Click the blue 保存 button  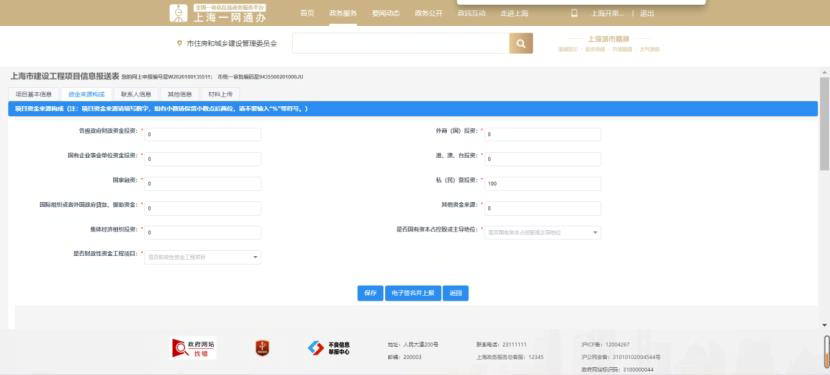tap(370, 293)
